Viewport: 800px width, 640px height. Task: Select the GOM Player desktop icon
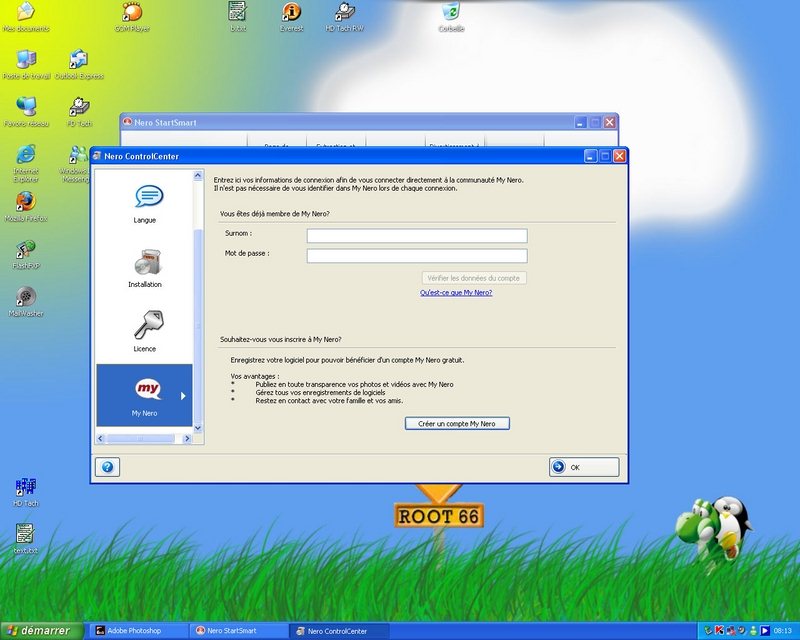[132, 17]
